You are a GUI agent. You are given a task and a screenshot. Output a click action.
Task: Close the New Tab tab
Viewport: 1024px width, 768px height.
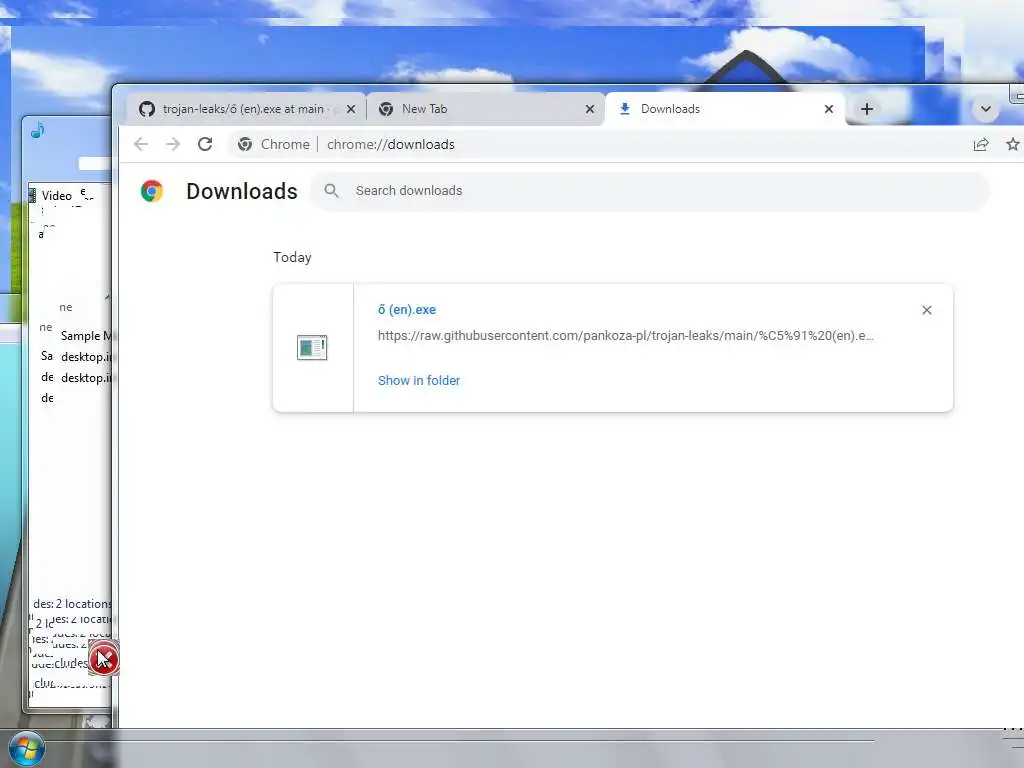(590, 109)
